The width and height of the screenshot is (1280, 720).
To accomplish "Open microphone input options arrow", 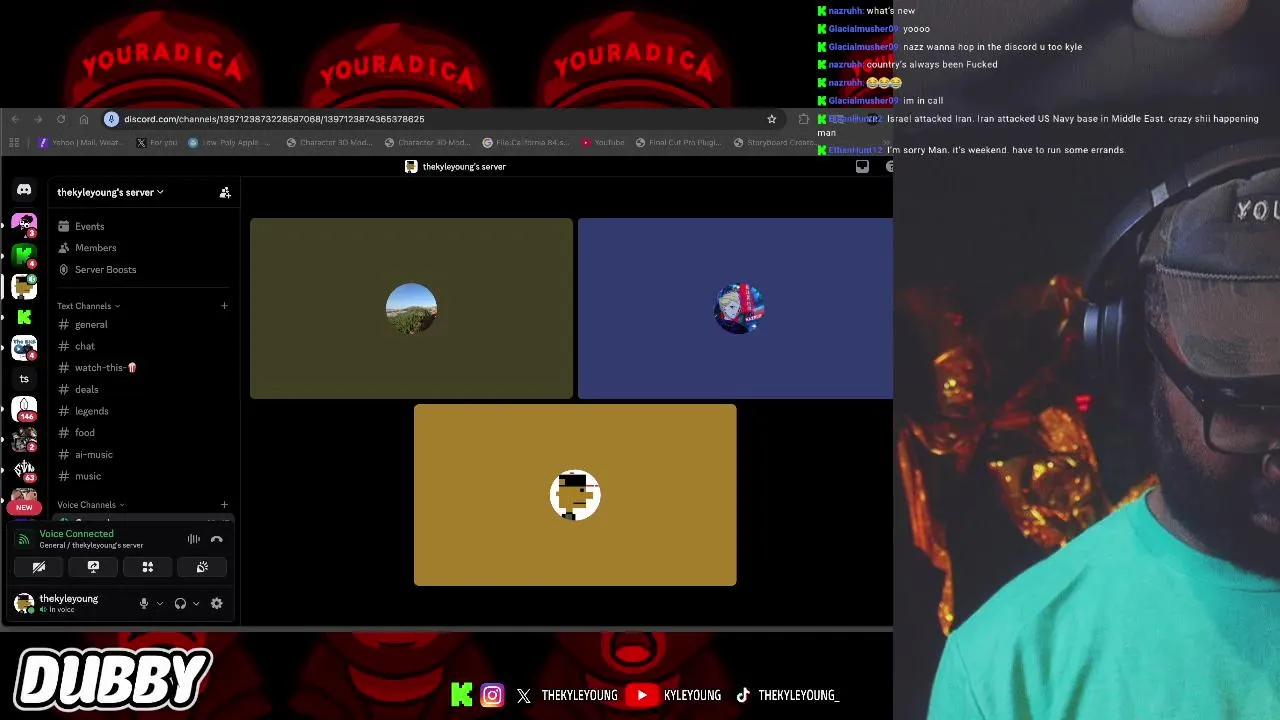I will 159,603.
